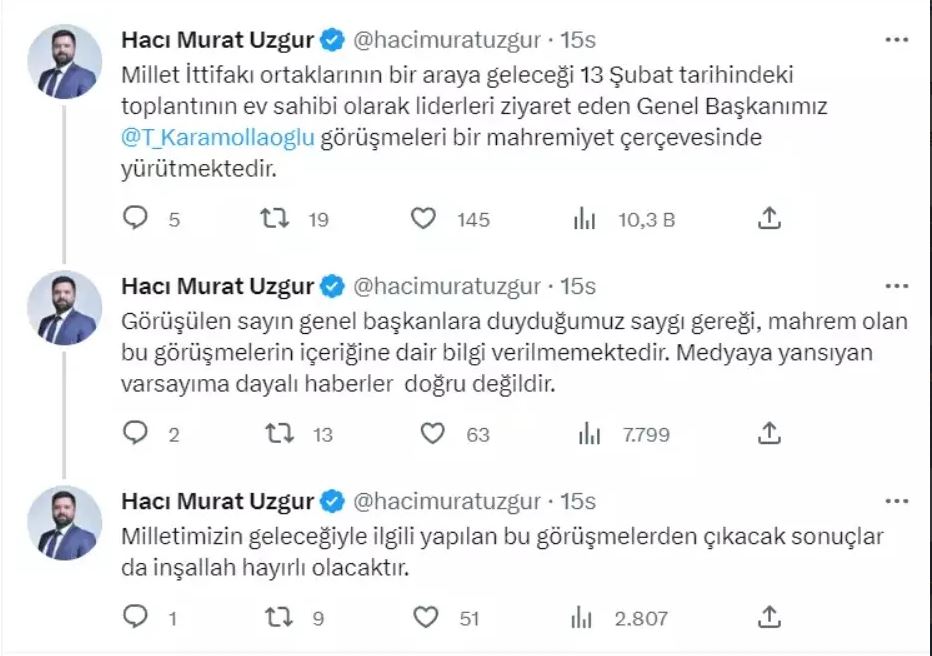932x656 pixels.
Task: Open more options on the second tweet
Action: tap(896, 286)
